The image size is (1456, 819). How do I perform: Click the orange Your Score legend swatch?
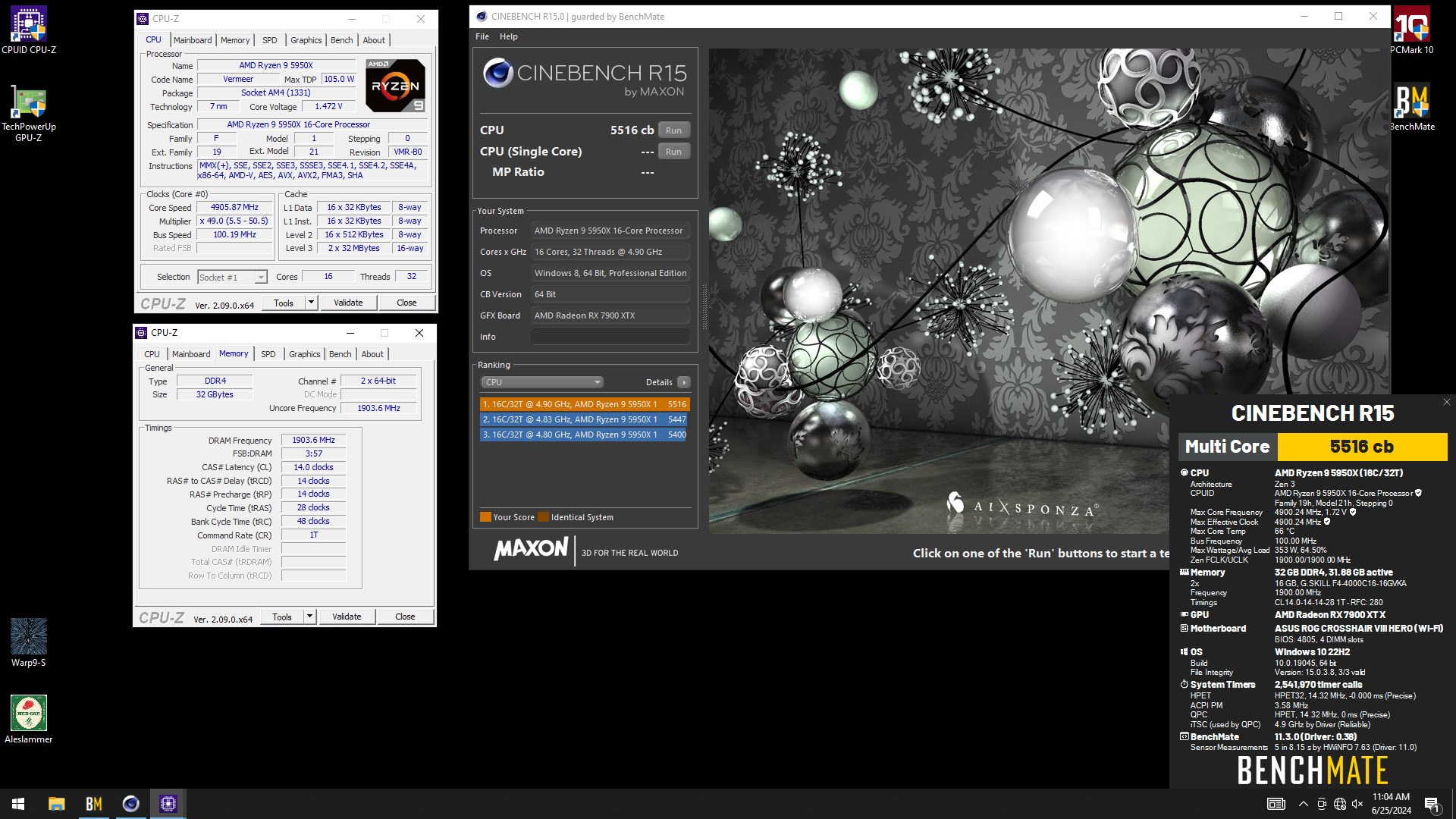[485, 517]
